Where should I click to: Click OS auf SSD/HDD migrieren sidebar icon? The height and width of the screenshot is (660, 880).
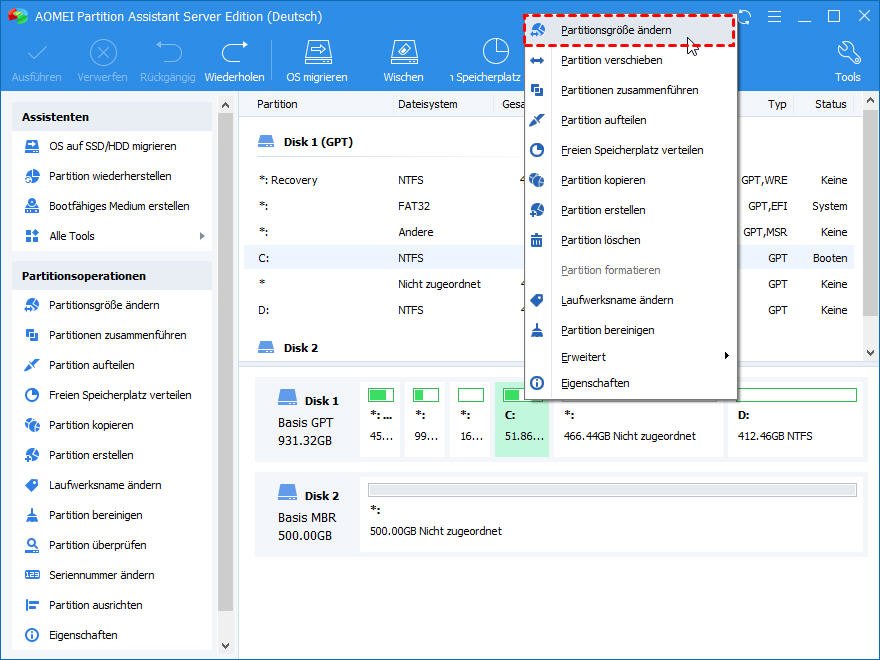click(x=32, y=146)
